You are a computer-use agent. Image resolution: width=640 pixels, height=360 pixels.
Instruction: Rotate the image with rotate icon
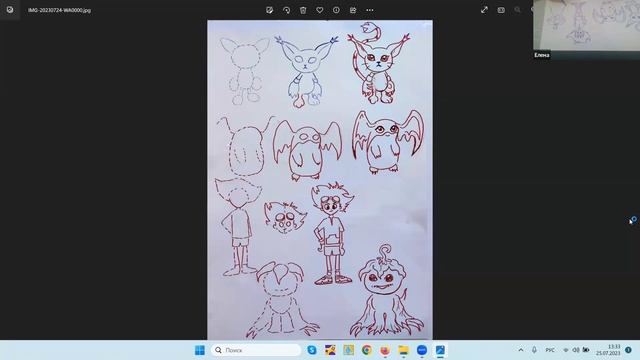pyautogui.click(x=287, y=10)
